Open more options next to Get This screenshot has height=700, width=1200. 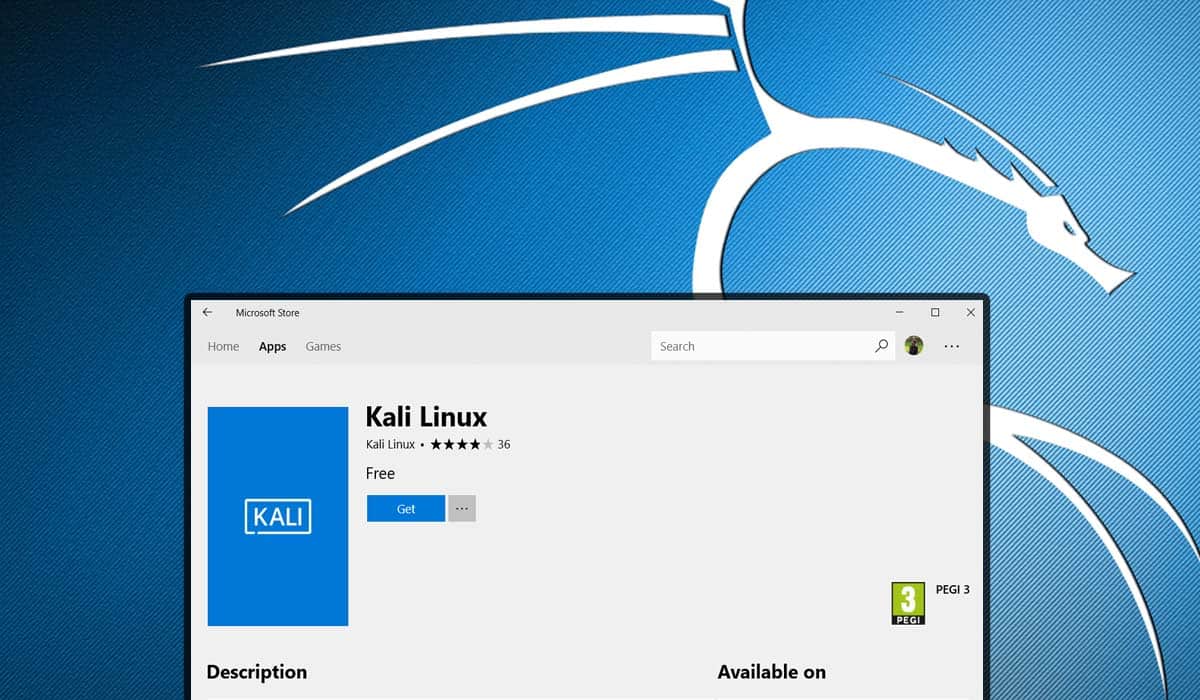(x=462, y=508)
